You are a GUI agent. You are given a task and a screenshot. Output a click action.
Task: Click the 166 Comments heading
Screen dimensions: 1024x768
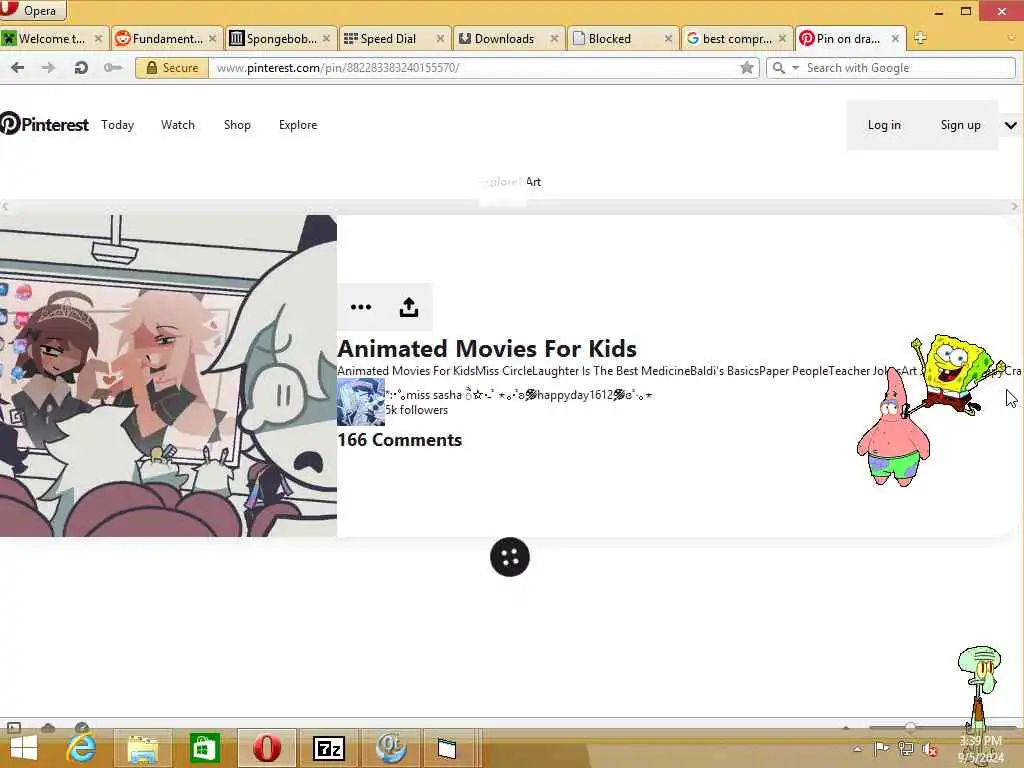click(400, 440)
